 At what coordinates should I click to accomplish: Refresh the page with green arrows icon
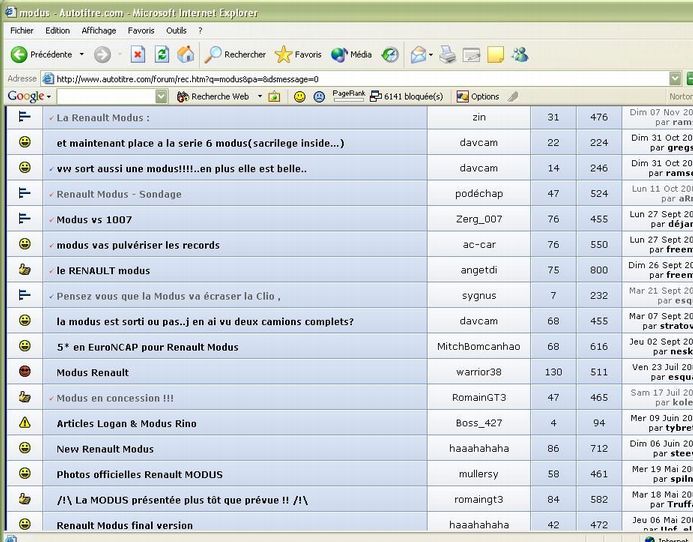(x=162, y=55)
